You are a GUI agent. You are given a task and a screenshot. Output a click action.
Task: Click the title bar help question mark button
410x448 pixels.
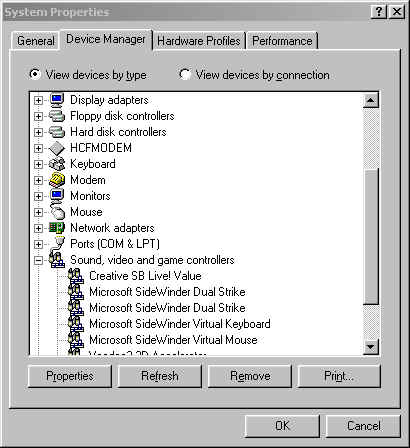pos(379,12)
